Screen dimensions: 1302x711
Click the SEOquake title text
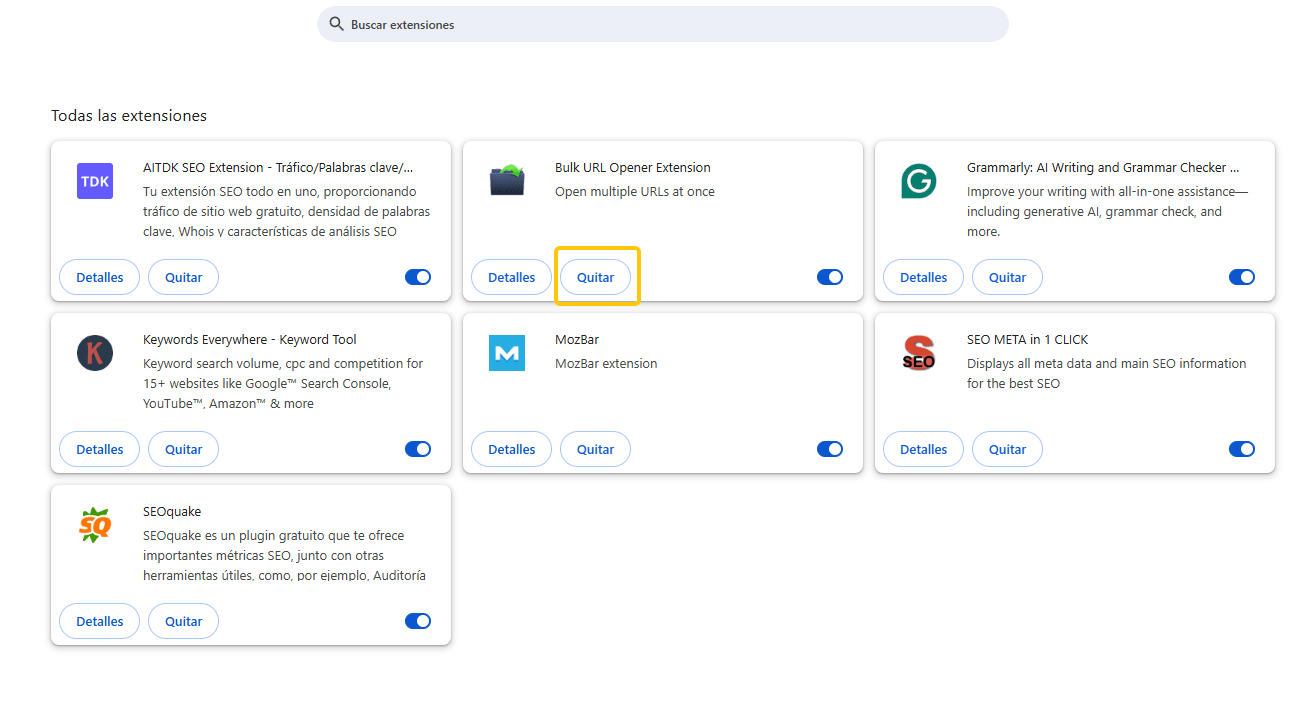pyautogui.click(x=172, y=511)
